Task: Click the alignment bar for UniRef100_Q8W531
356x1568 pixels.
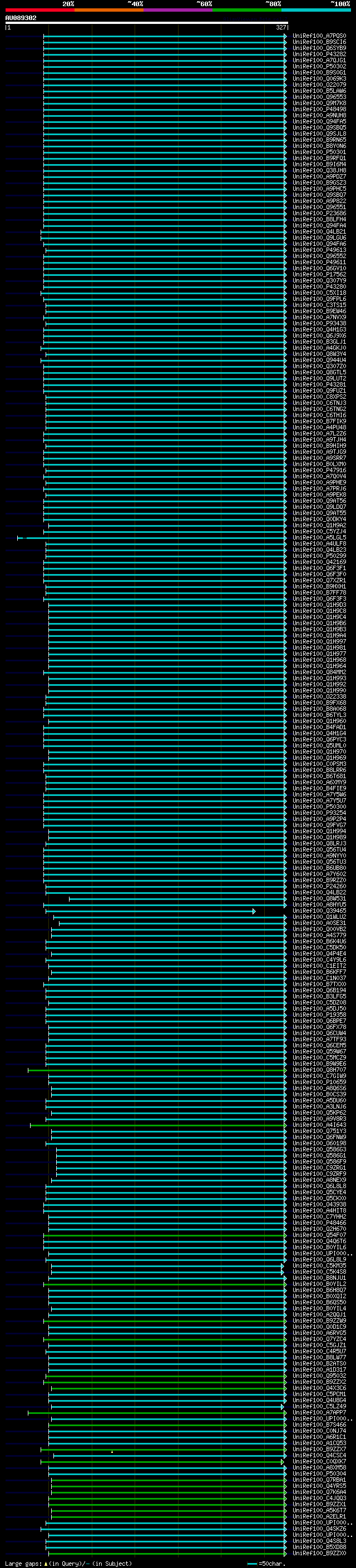Action: pyautogui.click(x=177, y=898)
